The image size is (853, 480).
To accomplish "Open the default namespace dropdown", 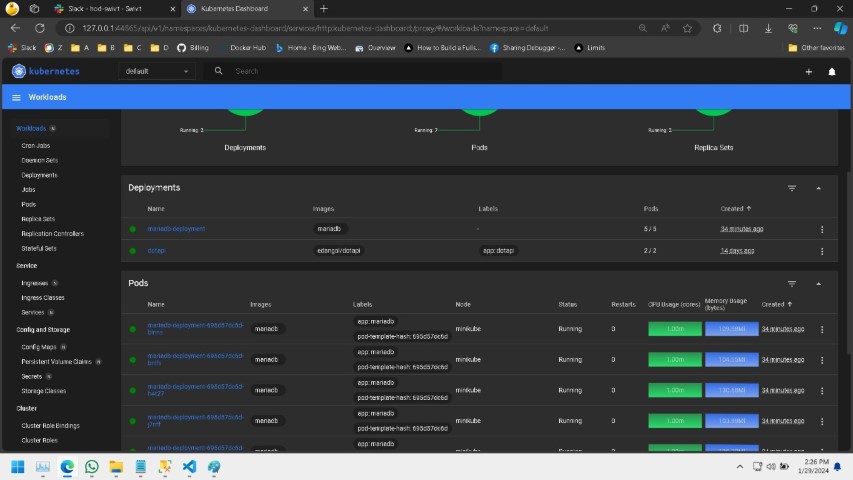I will 156,71.
